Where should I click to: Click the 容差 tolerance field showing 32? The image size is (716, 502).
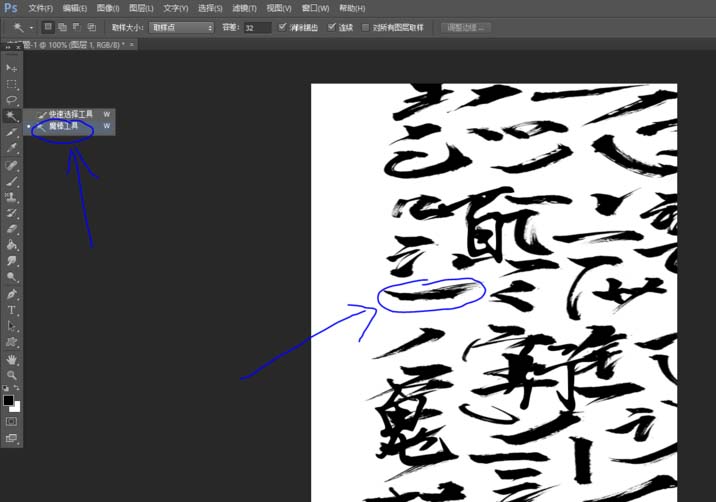(258, 28)
